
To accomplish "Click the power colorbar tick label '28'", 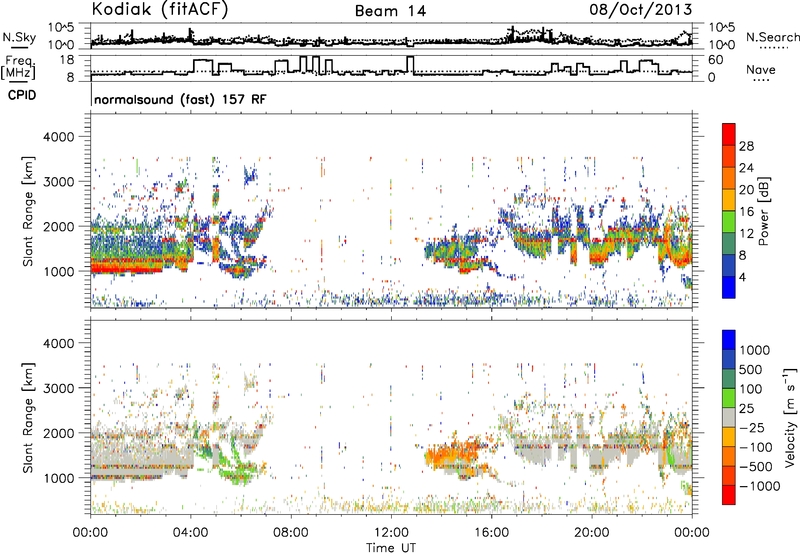I will 746,146.
